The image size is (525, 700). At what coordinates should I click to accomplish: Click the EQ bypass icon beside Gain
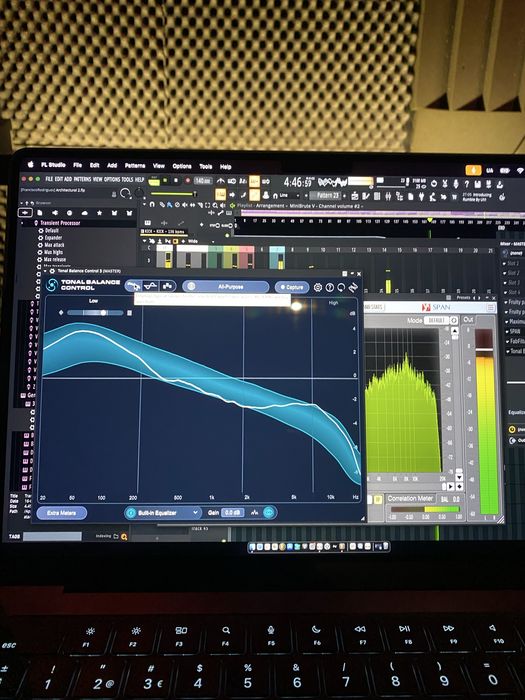coord(254,513)
